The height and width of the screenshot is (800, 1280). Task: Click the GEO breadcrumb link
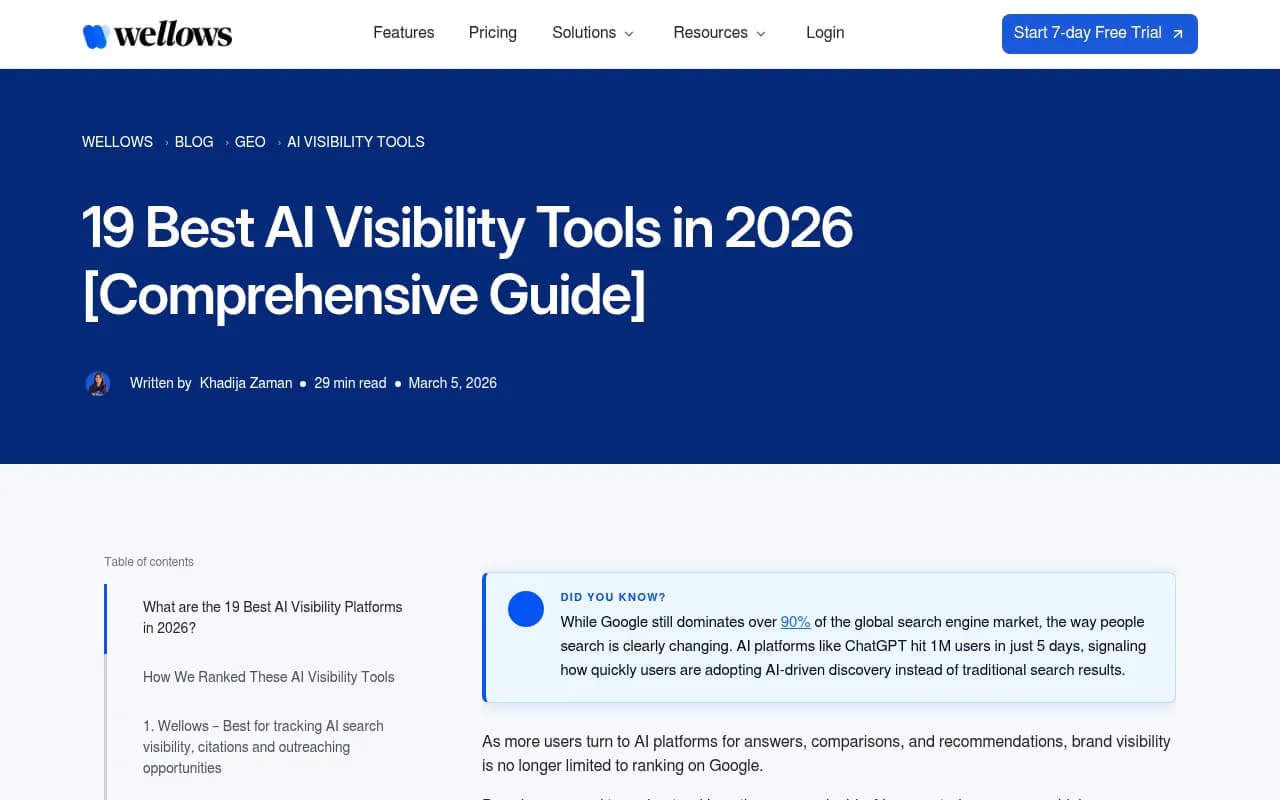pos(250,142)
